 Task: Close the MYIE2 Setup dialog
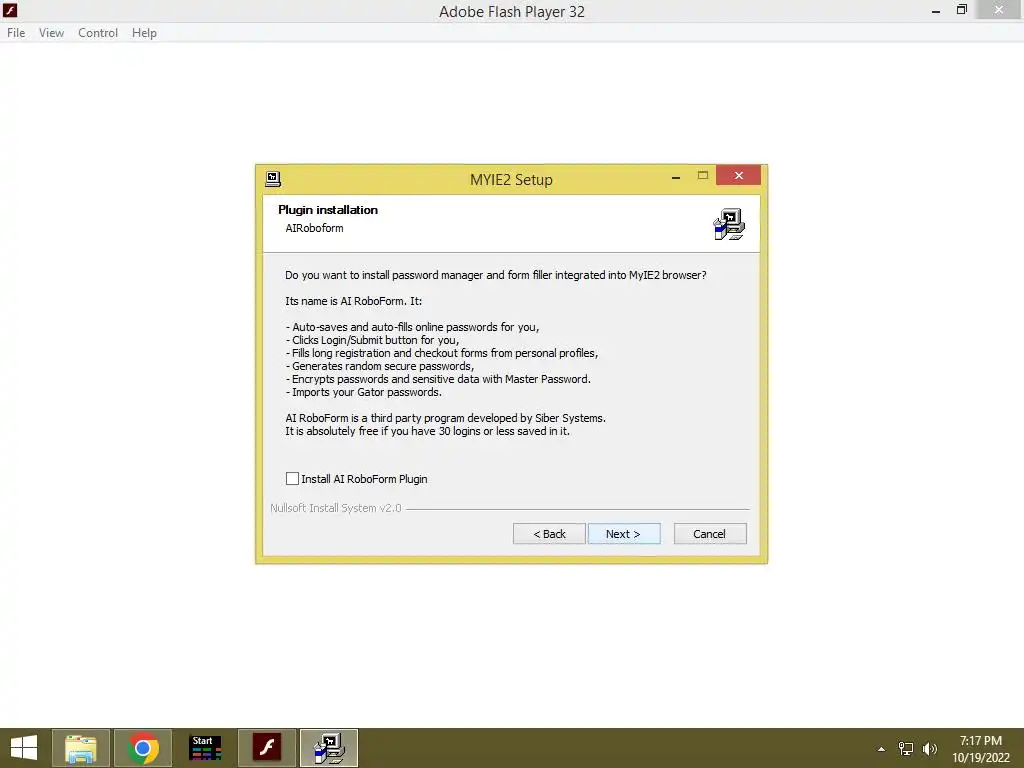739,175
